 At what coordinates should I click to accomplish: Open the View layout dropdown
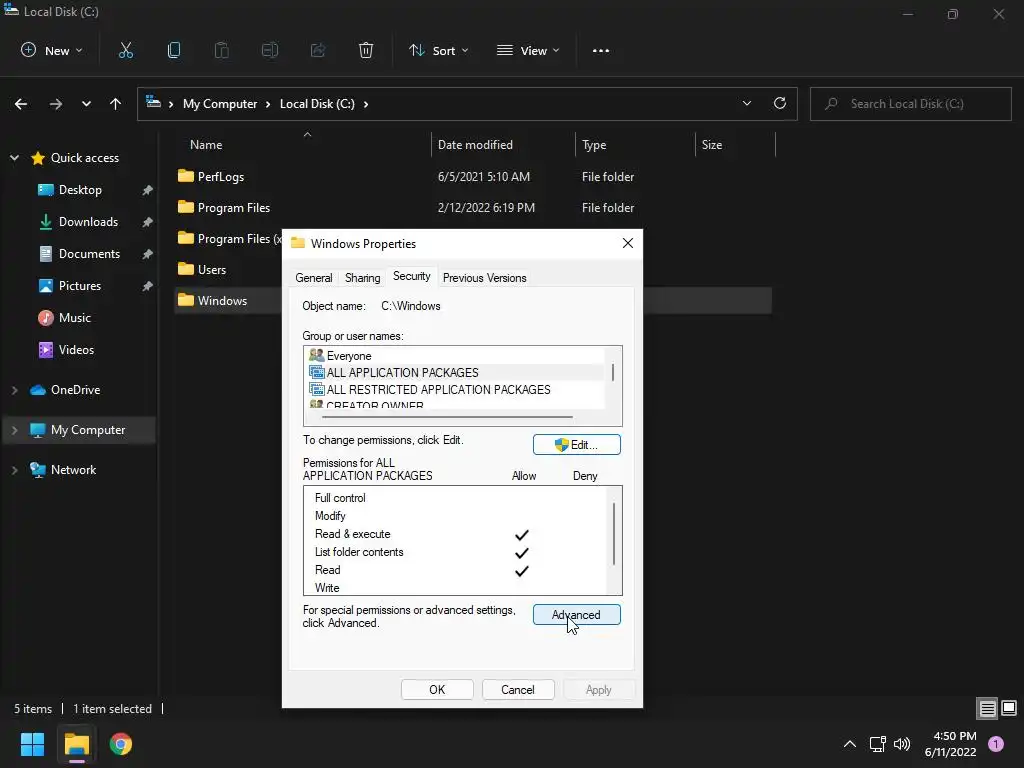coord(528,50)
